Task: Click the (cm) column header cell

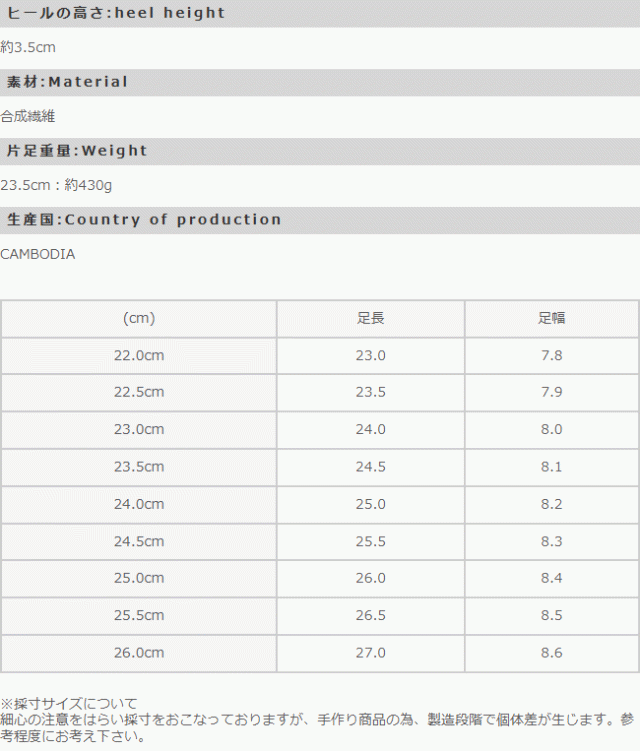Action: coord(139,319)
